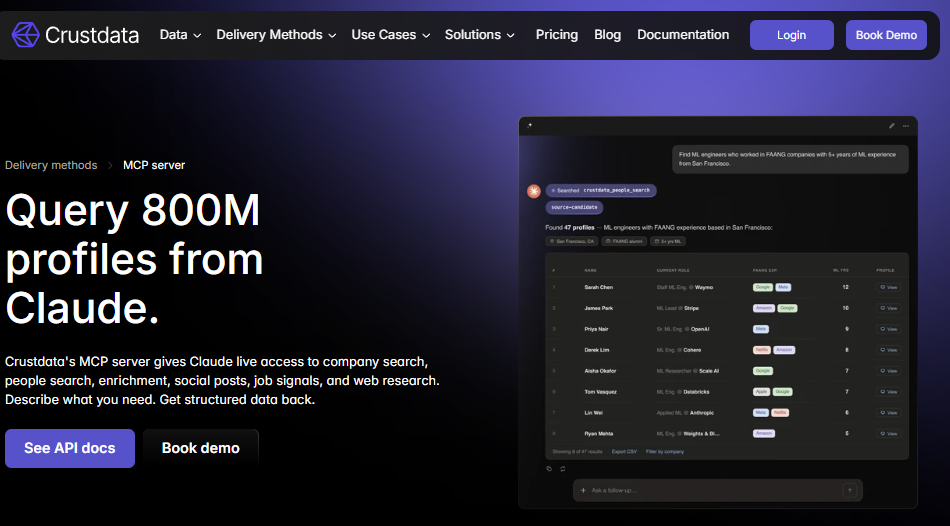Click View profile for Sarah Chen

click(x=888, y=287)
